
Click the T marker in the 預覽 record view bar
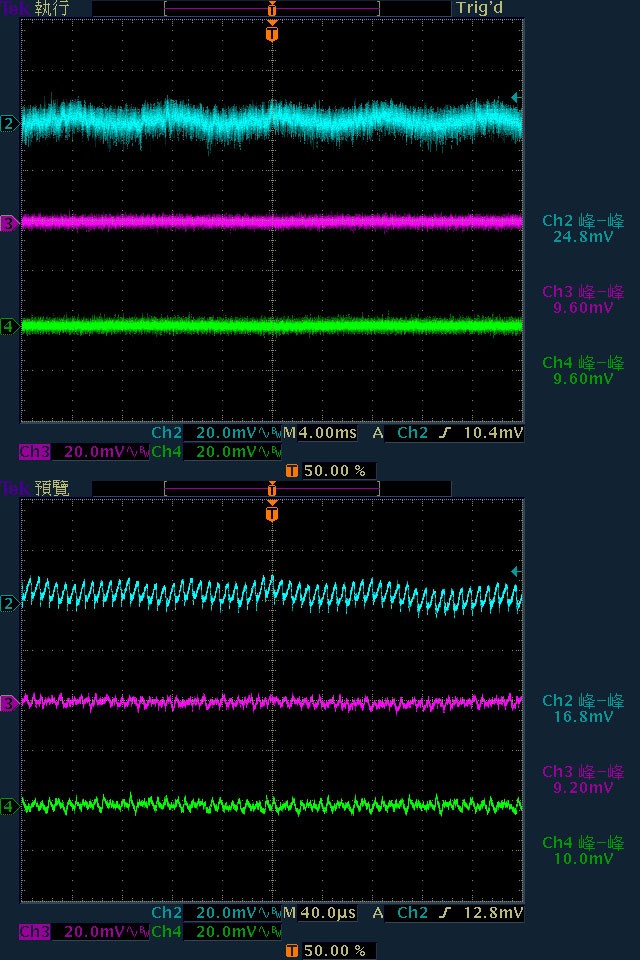click(272, 489)
